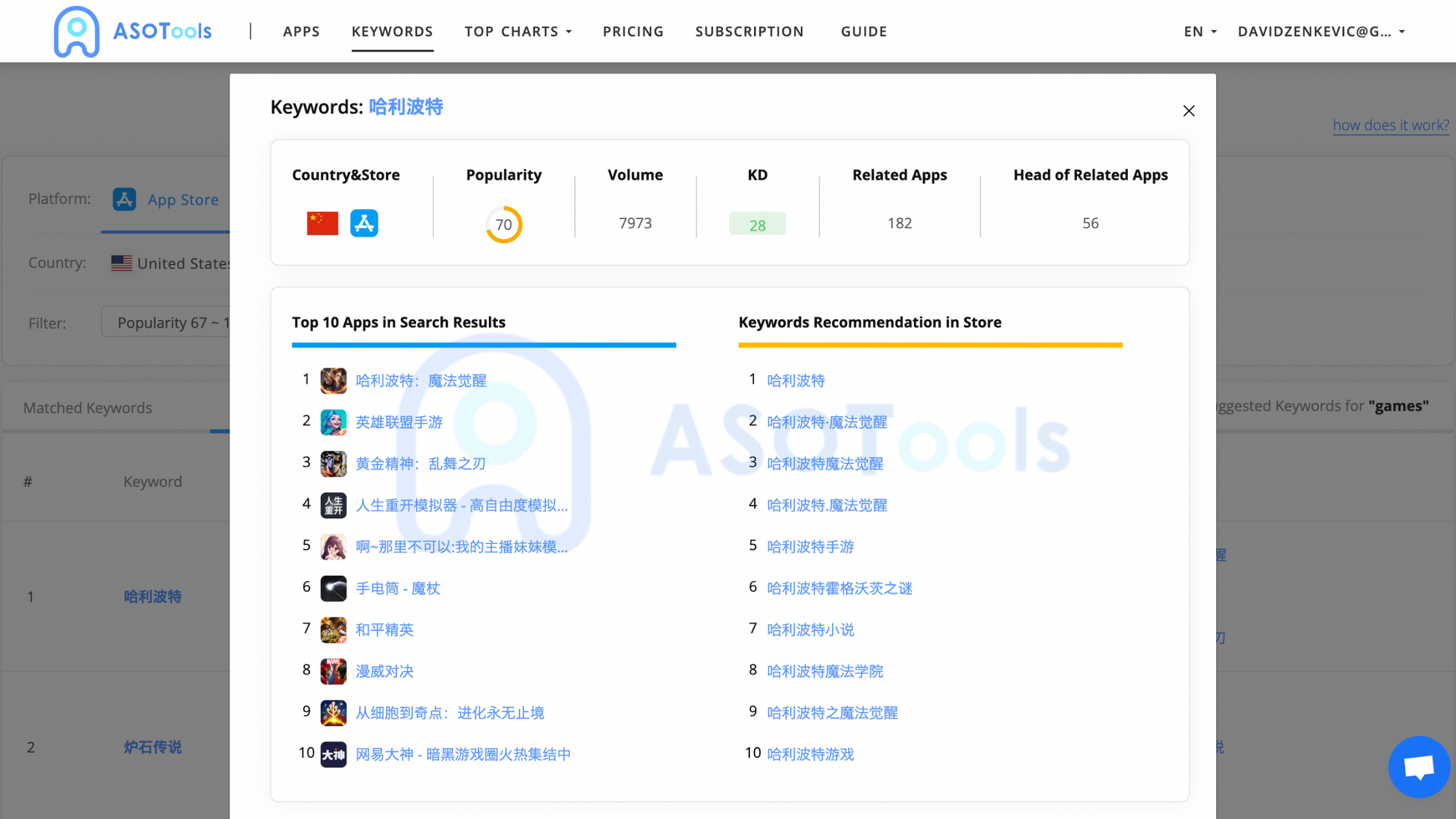Viewport: 1456px width, 819px height.
Task: Click app icon for 英雄联盟手游
Action: (x=334, y=421)
